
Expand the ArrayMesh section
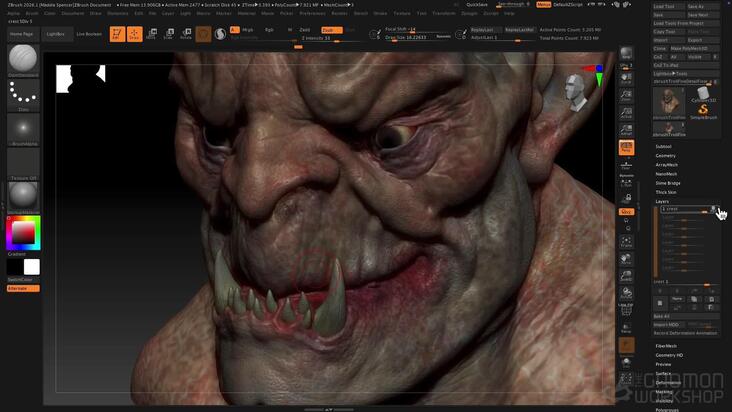pyautogui.click(x=667, y=165)
